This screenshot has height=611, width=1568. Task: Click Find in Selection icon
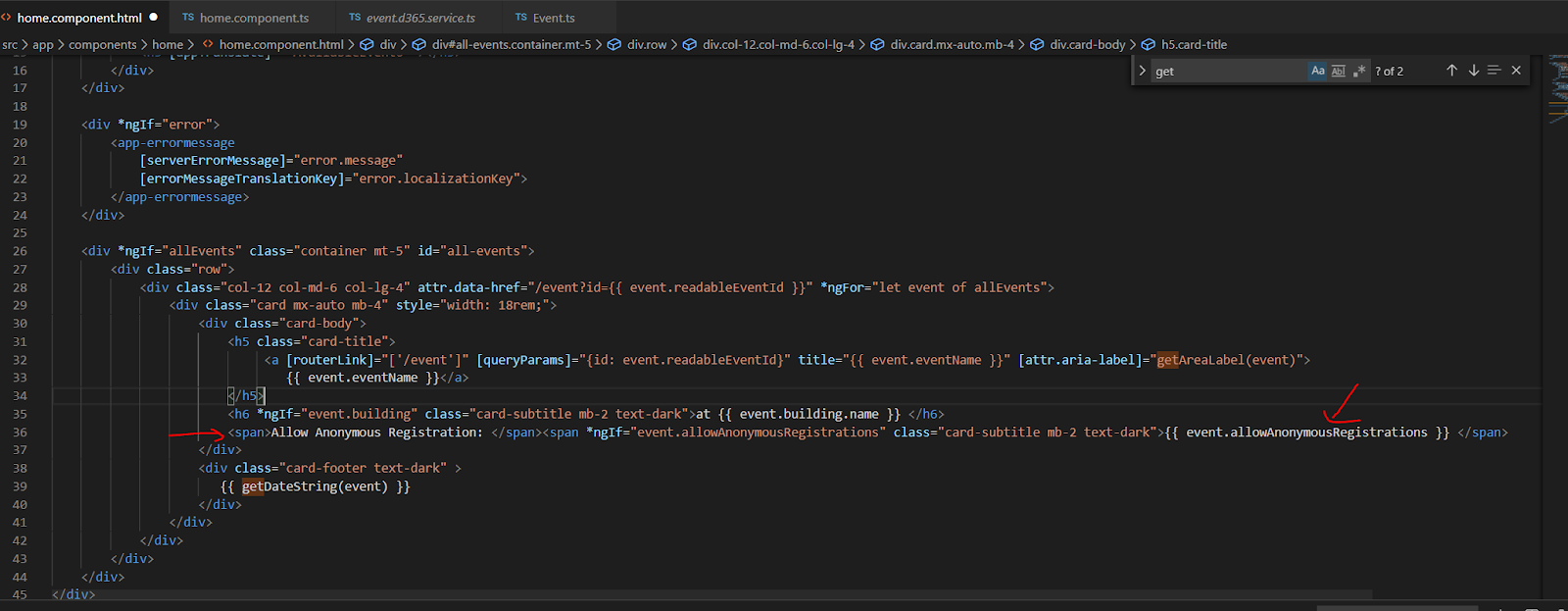pos(1494,71)
